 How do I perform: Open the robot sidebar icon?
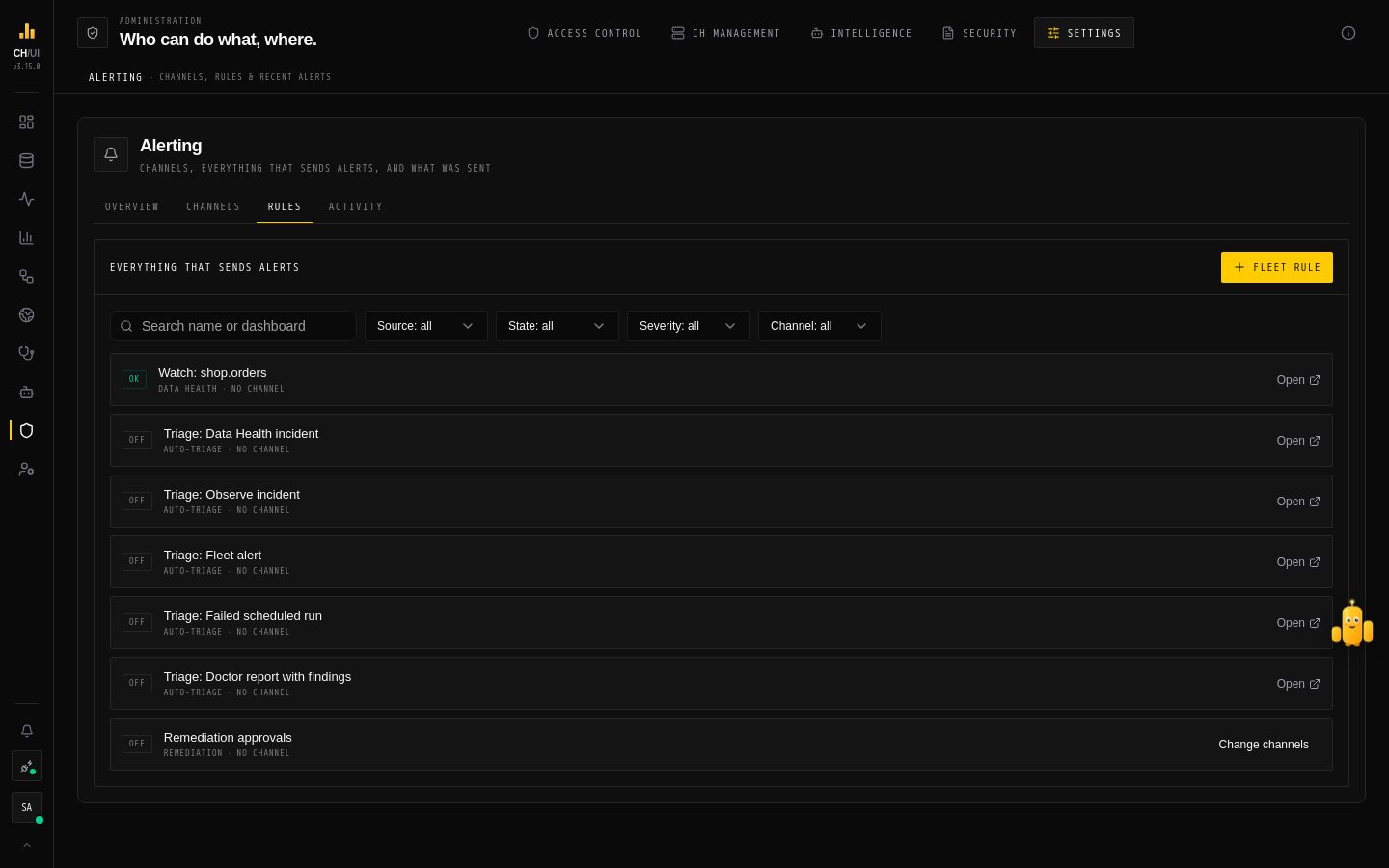click(x=26, y=393)
